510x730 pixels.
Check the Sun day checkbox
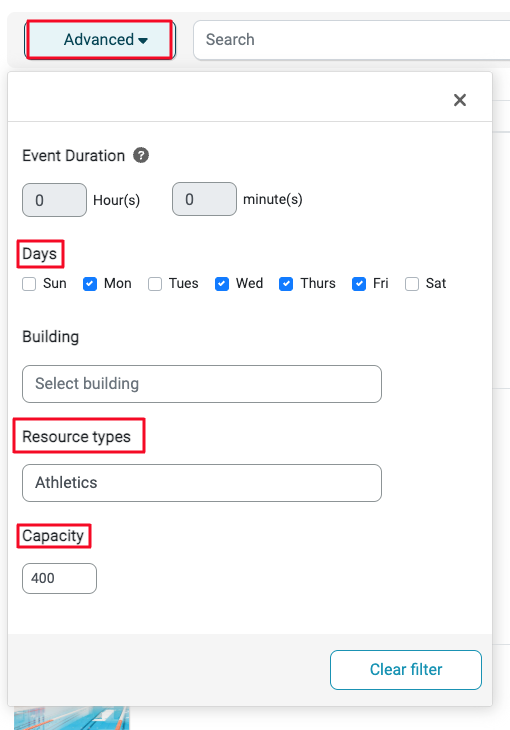29,284
